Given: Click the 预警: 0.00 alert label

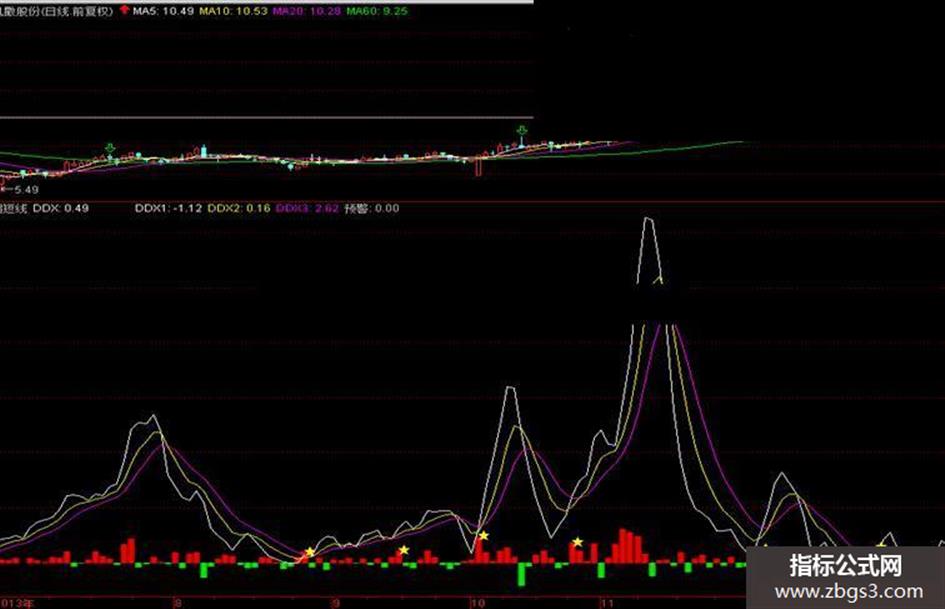Looking at the screenshot, I should tap(372, 208).
